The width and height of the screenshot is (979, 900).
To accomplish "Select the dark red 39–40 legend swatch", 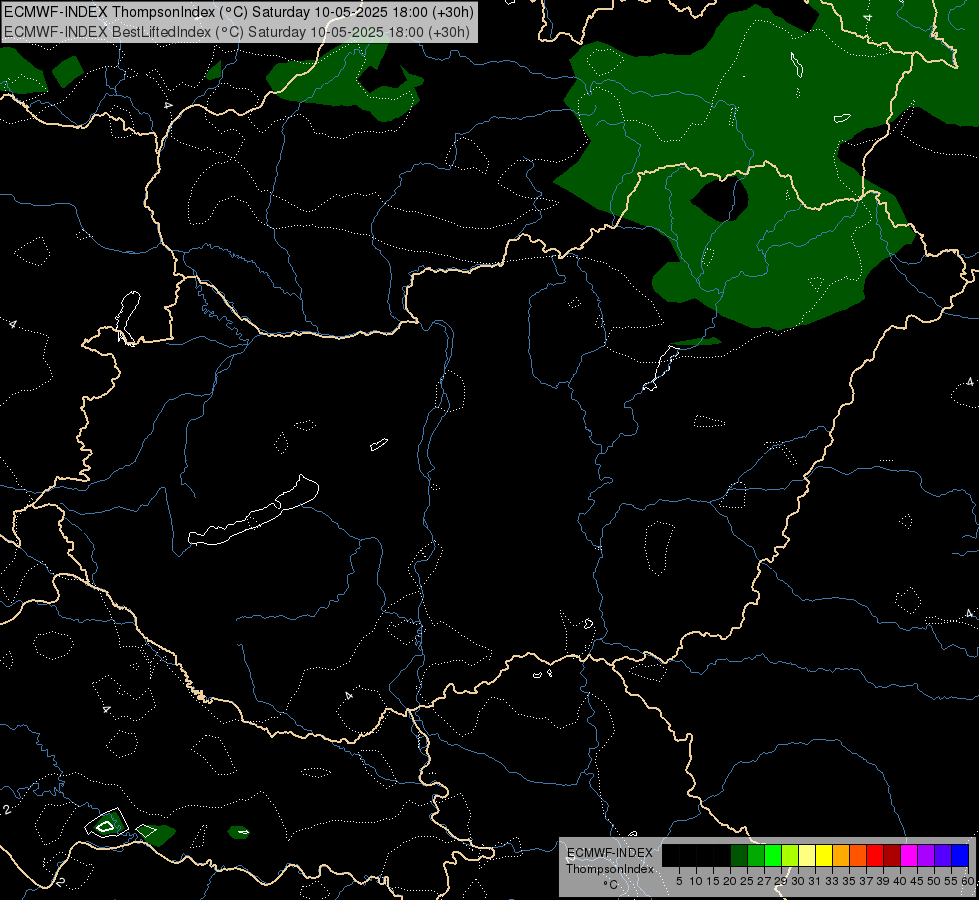I will click(892, 855).
